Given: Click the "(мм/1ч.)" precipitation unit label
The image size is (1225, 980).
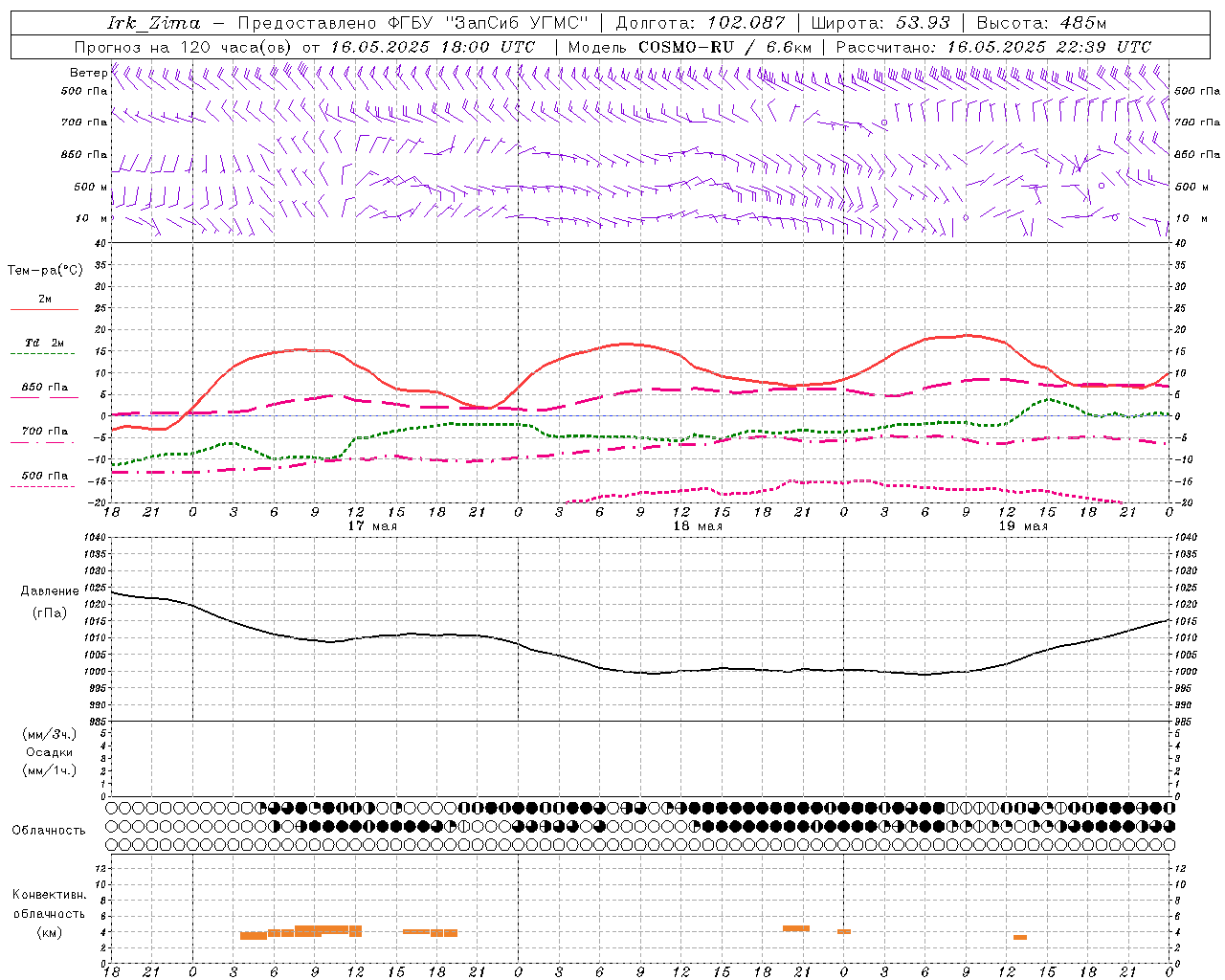Looking at the screenshot, I should pos(50,770).
